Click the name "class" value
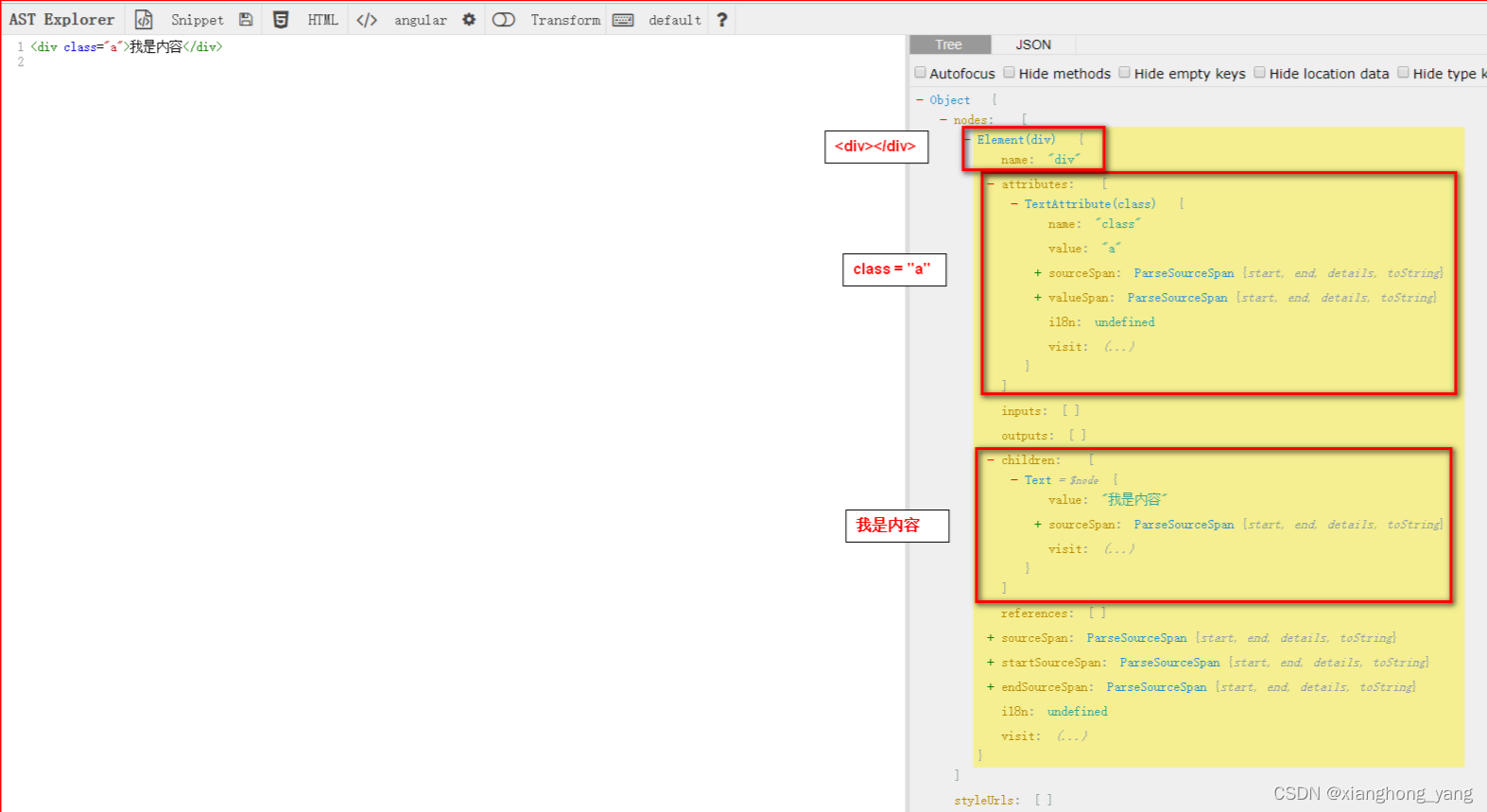The image size is (1487, 812). coord(1118,224)
